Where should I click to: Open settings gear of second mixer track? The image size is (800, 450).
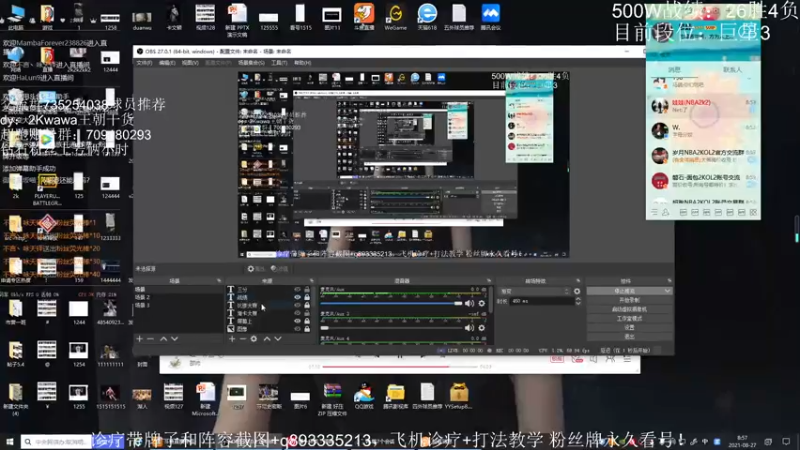tap(482, 328)
